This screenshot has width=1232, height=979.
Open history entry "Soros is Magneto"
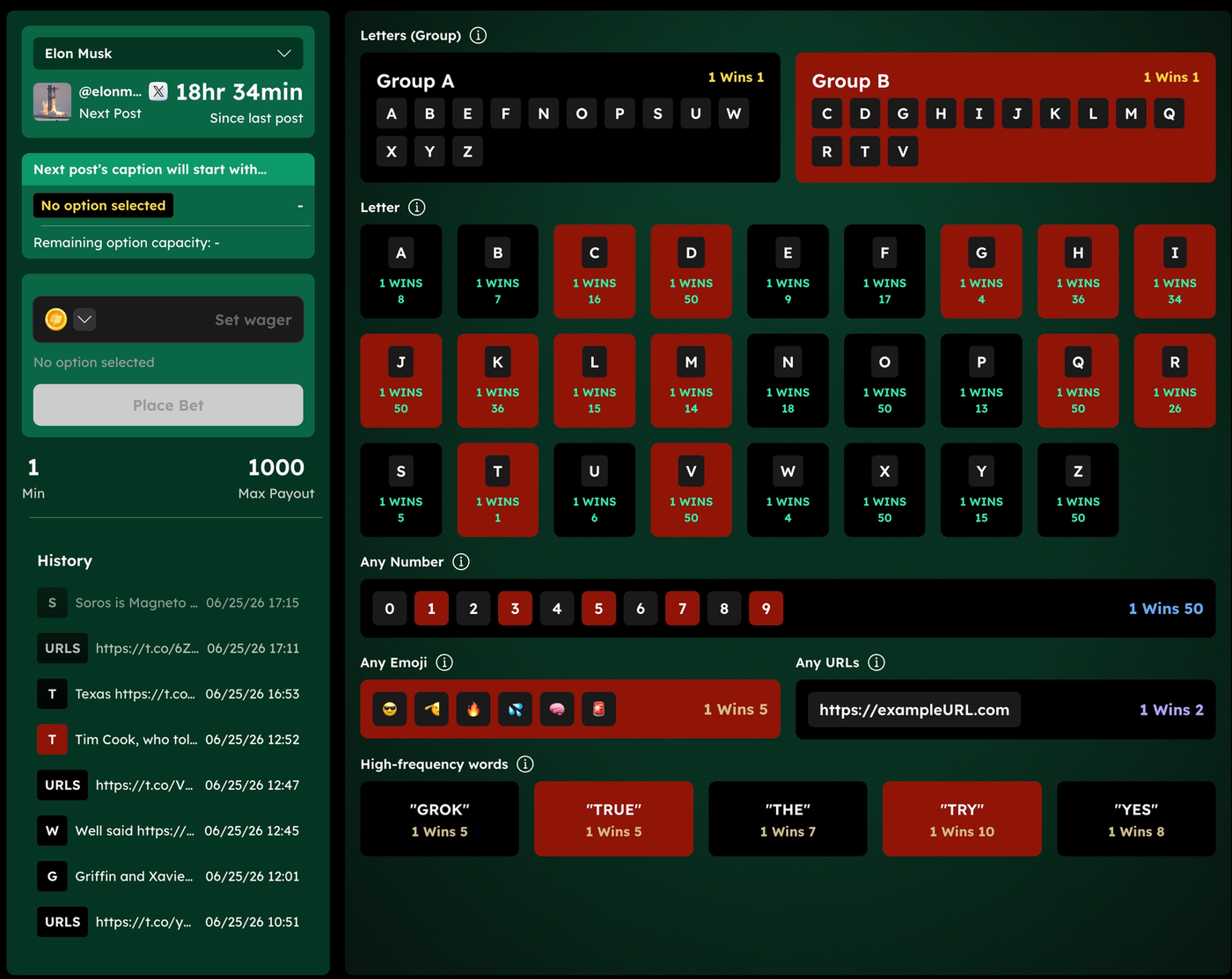click(x=168, y=603)
